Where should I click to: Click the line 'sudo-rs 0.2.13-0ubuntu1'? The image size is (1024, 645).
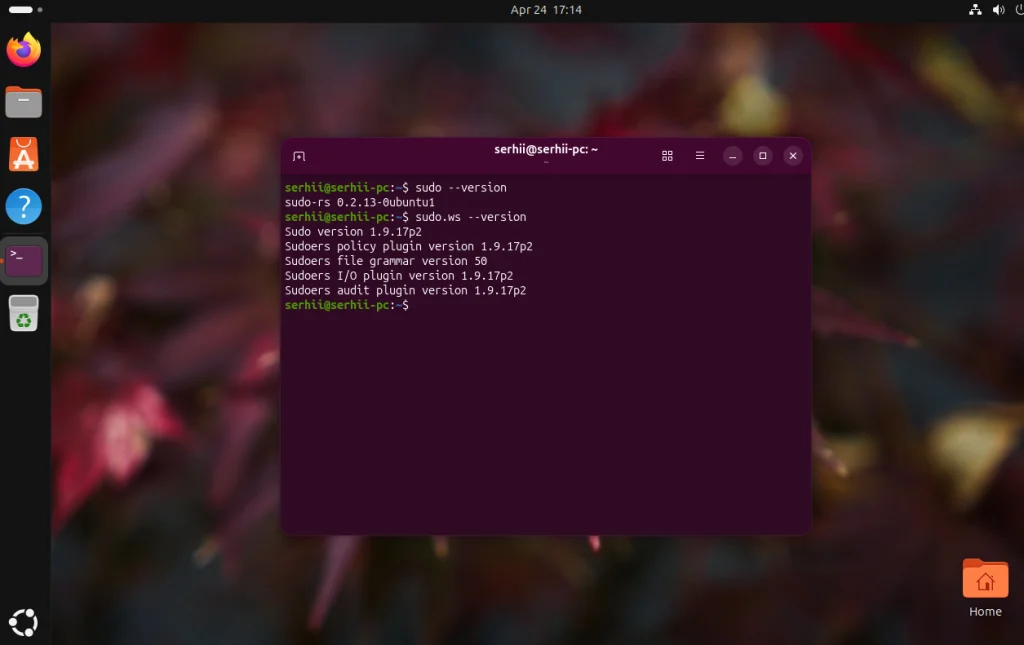[x=359, y=202]
